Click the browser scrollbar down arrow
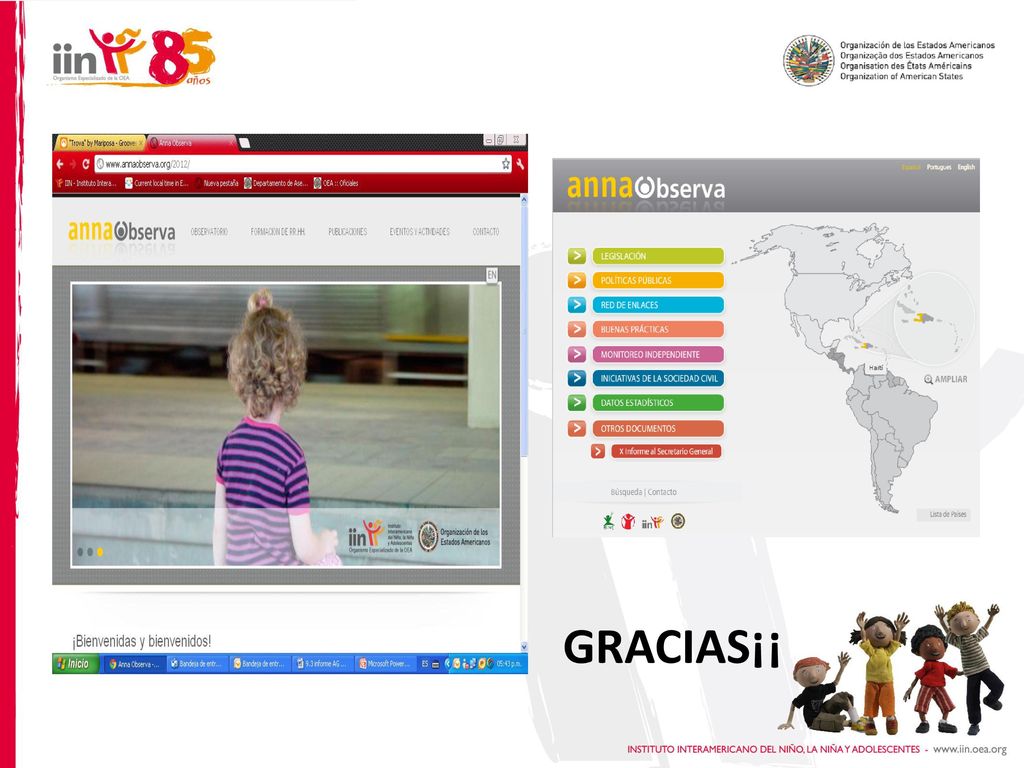This screenshot has width=1024, height=768. tap(524, 647)
